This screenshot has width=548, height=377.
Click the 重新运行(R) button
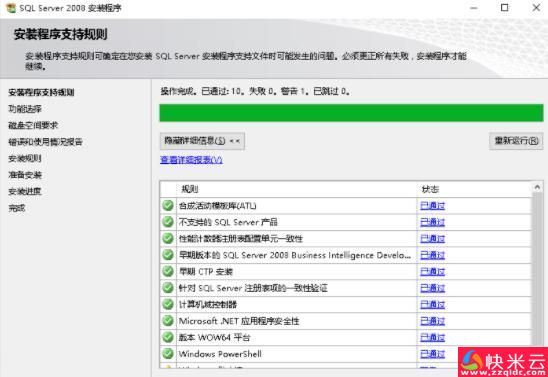[x=516, y=141]
